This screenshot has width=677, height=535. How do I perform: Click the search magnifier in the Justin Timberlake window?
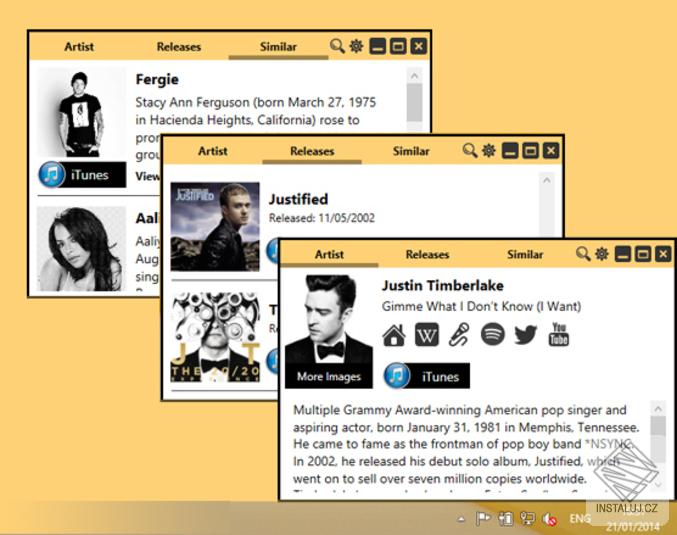[x=583, y=254]
